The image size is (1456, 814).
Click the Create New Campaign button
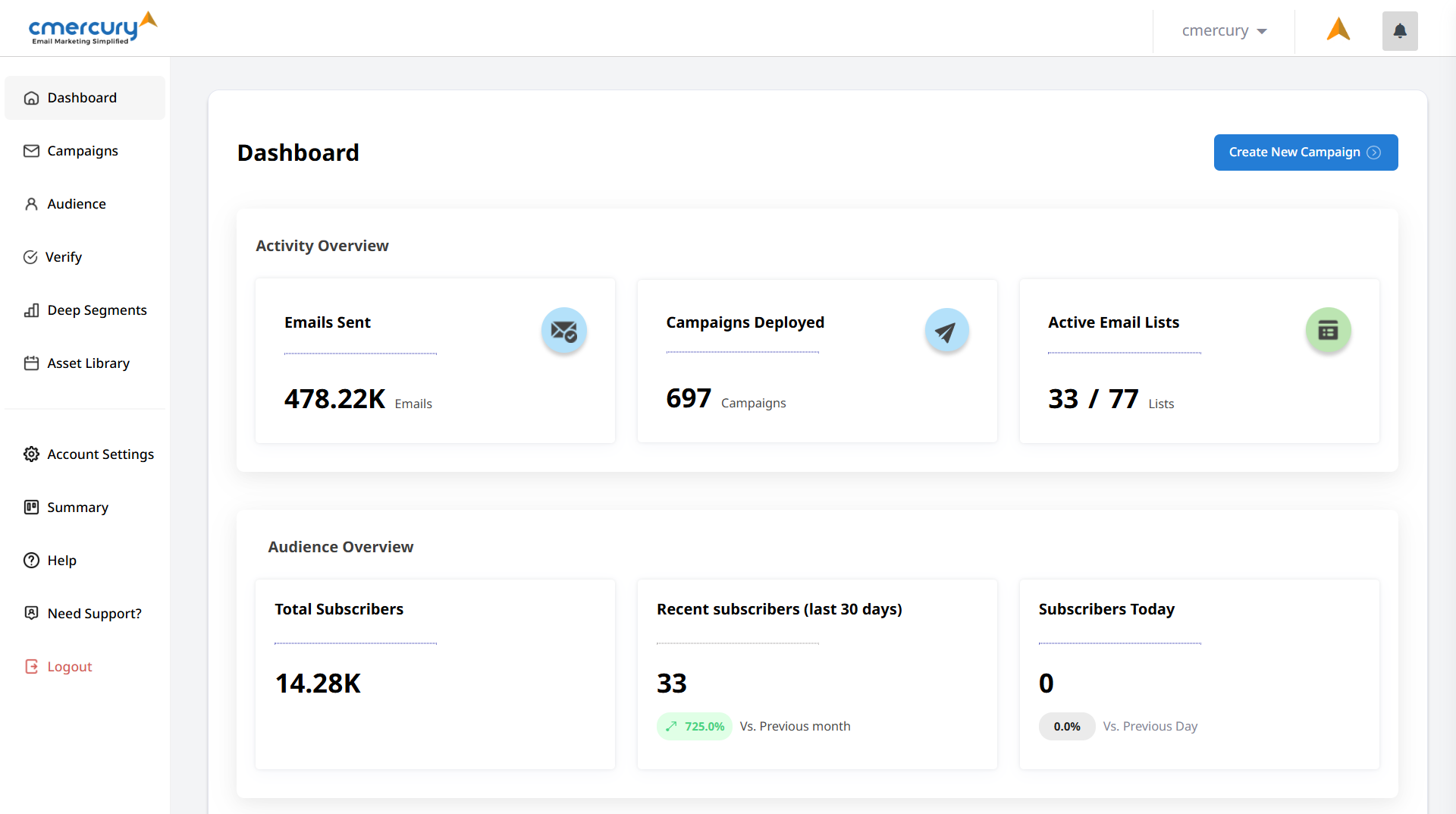[x=1295, y=152]
